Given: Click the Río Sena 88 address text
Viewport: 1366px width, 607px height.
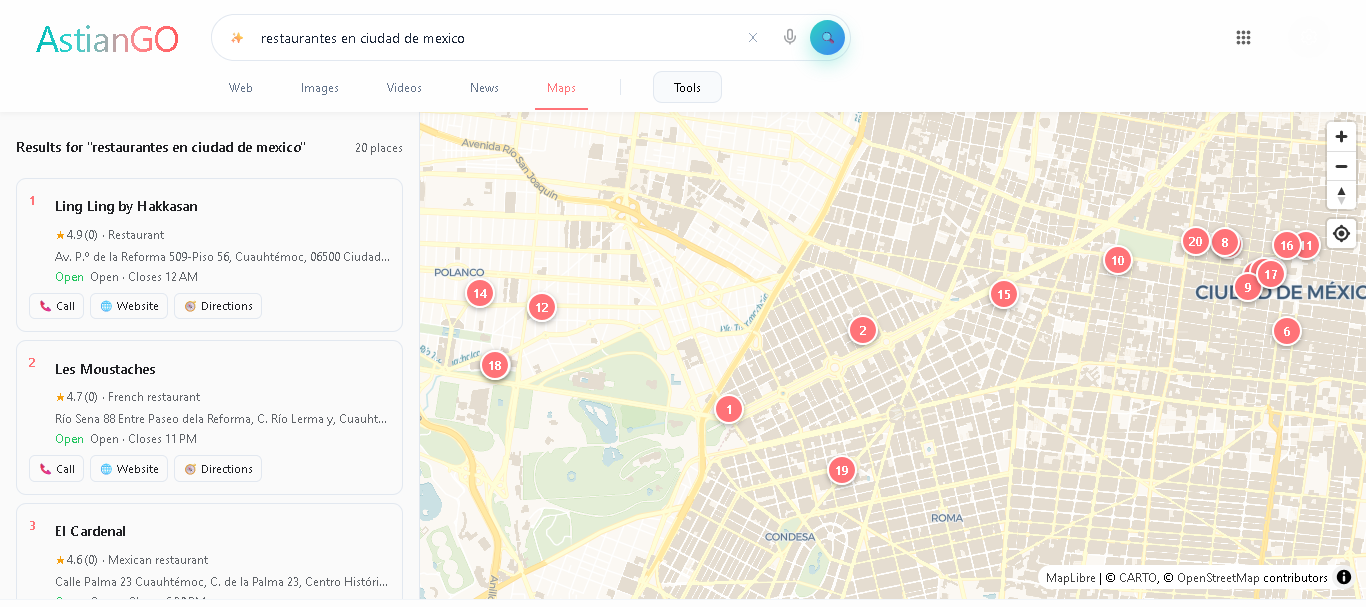Looking at the screenshot, I should pyautogui.click(x=221, y=418).
